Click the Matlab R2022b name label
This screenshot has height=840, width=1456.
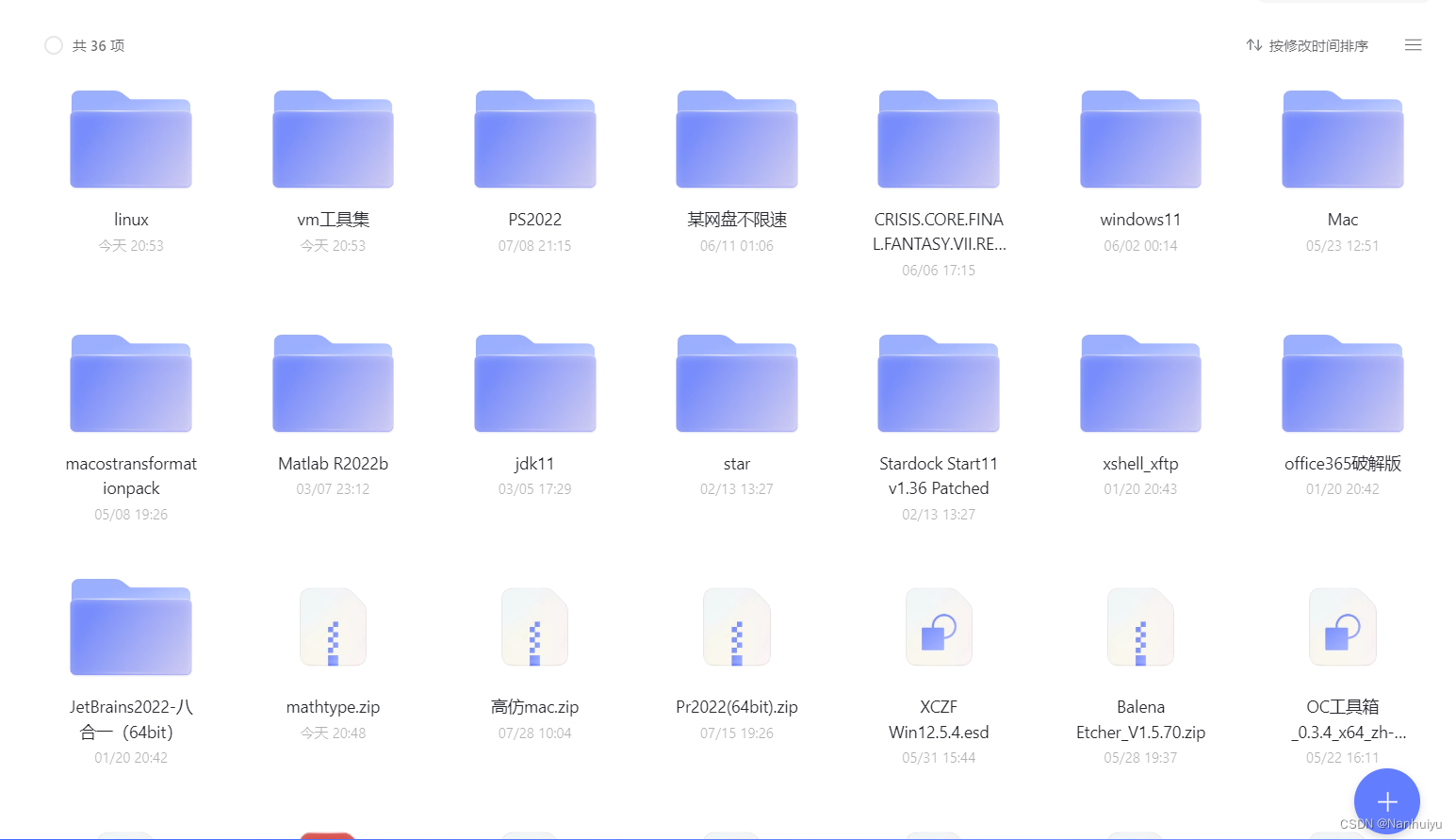click(333, 464)
